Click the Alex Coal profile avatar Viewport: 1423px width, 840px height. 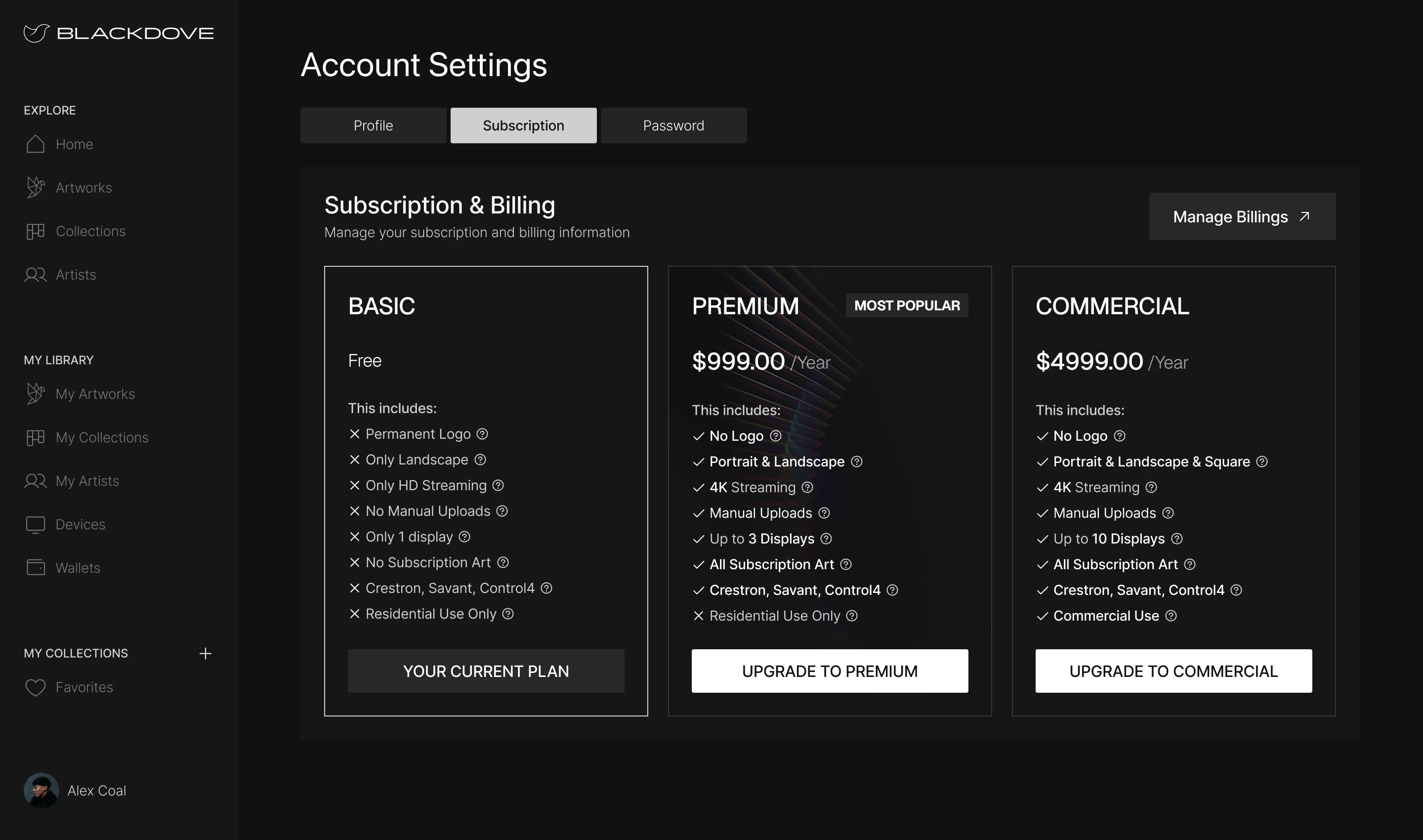[x=42, y=790]
